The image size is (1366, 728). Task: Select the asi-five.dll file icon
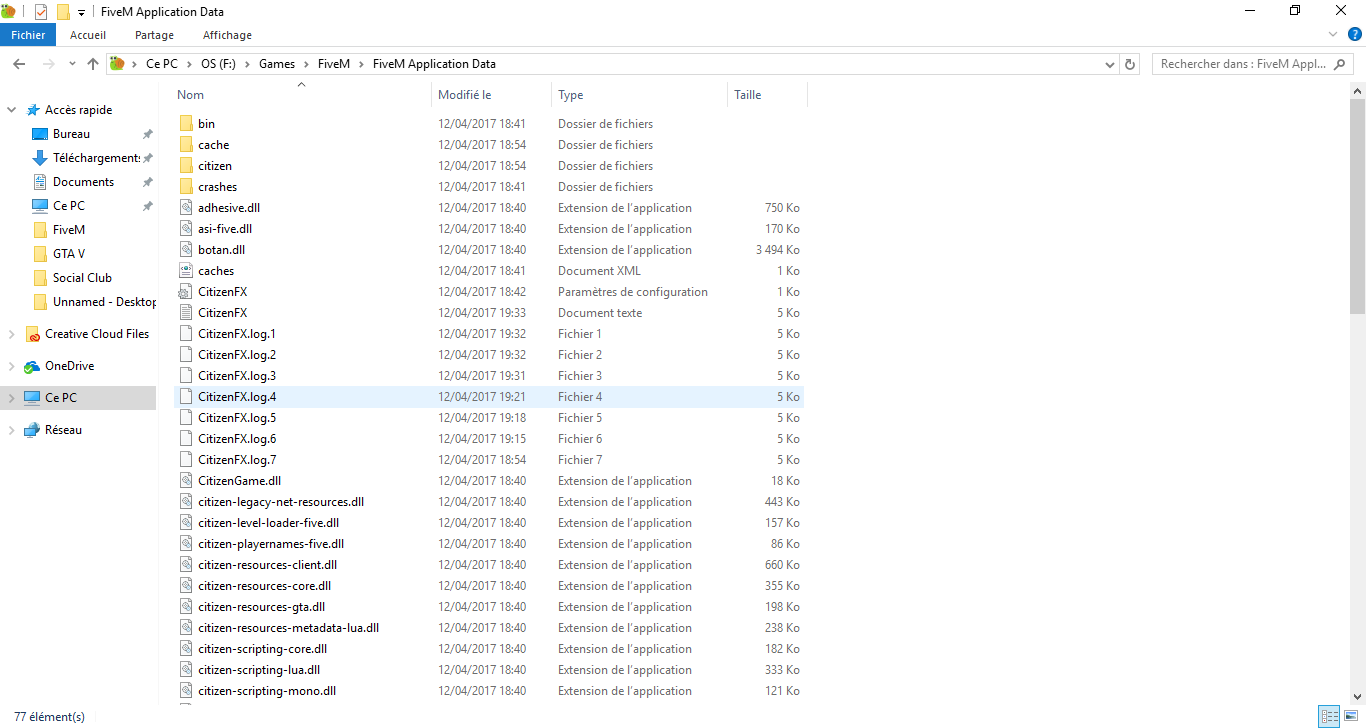click(x=186, y=229)
